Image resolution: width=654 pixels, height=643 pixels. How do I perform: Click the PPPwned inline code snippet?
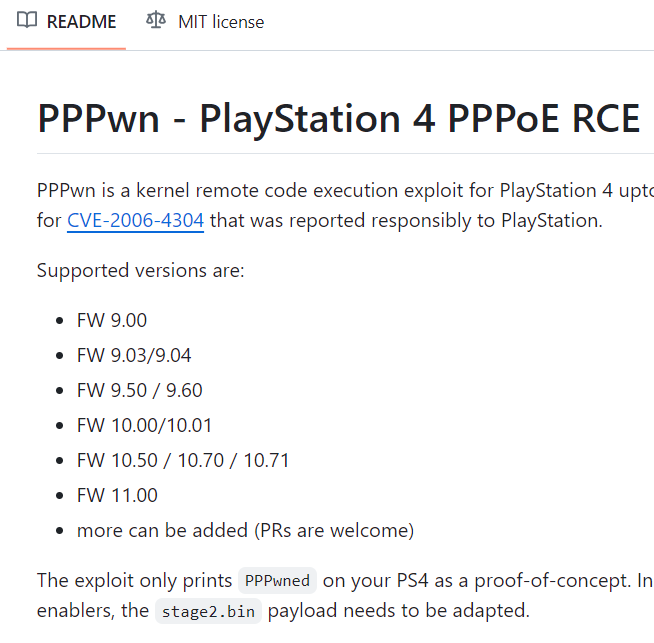(277, 580)
